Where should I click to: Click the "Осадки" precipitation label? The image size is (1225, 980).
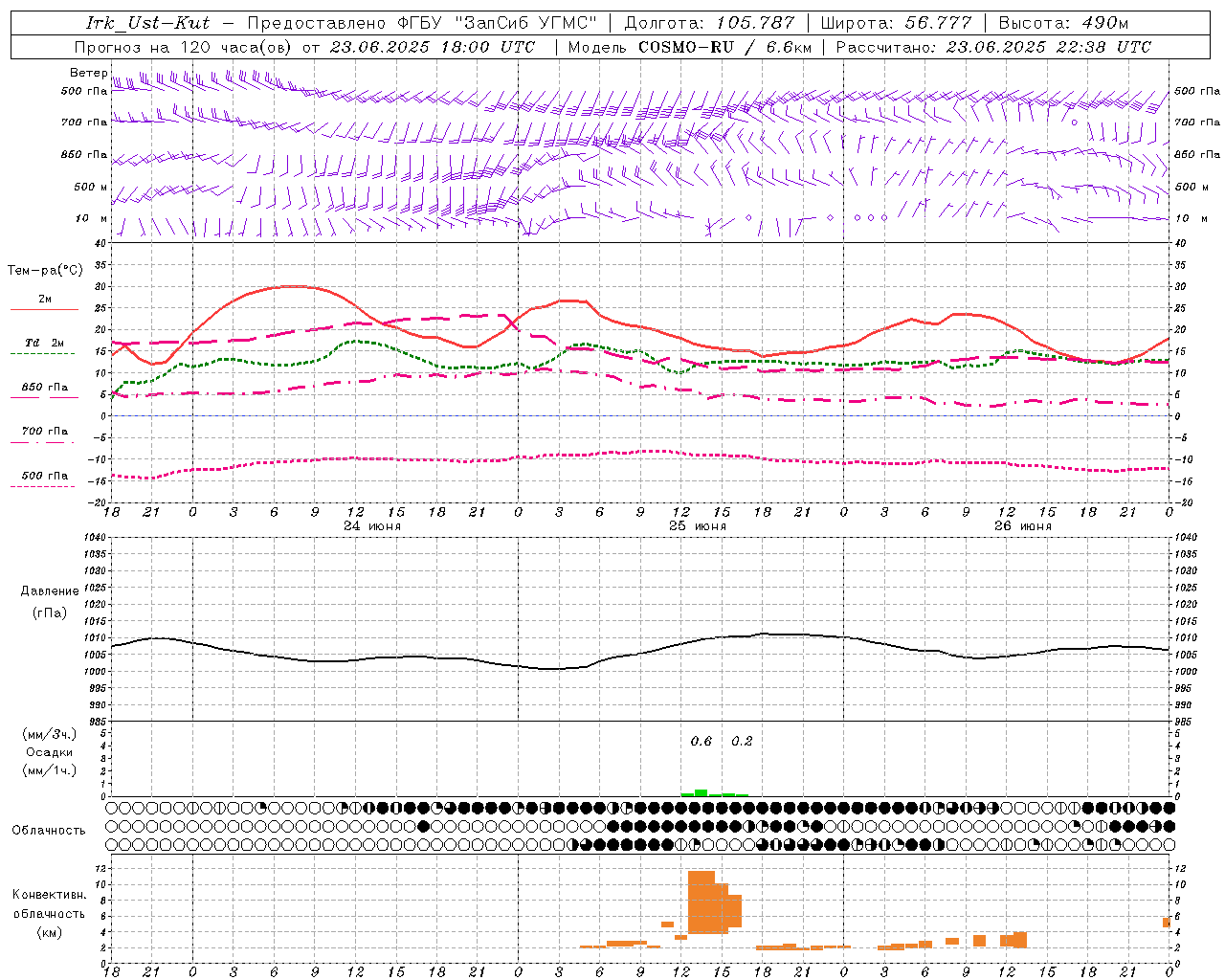50,752
